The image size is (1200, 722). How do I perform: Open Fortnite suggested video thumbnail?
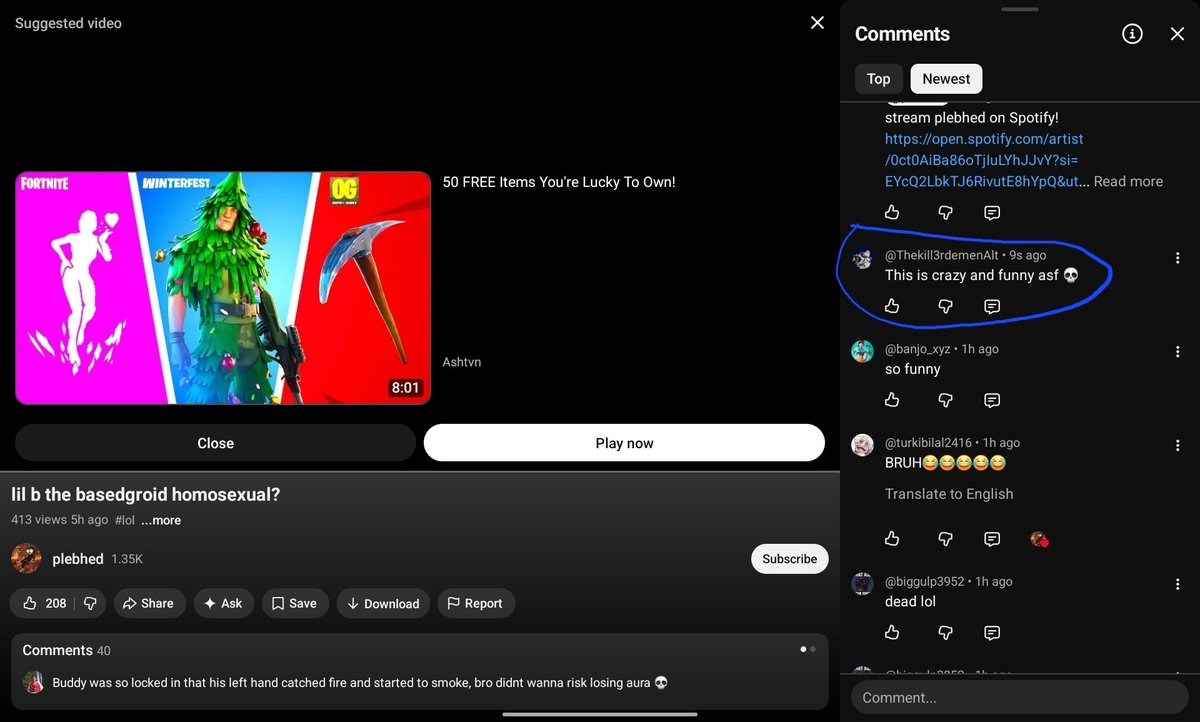223,288
